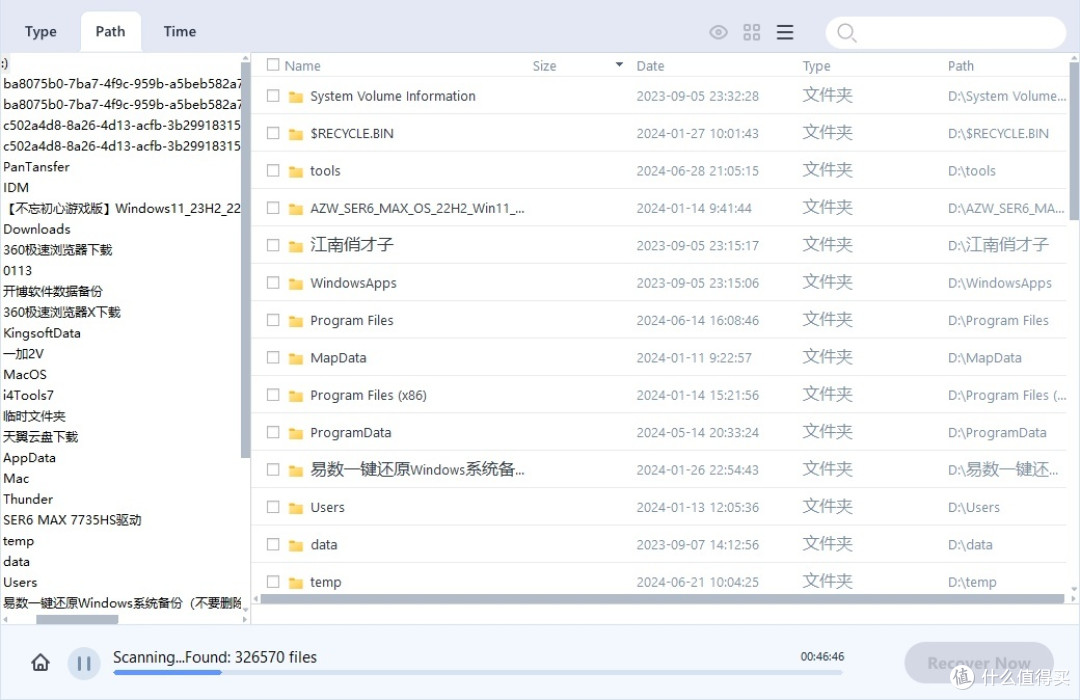Tick the tools folder checkbox
This screenshot has width=1080, height=700.
pos(273,170)
